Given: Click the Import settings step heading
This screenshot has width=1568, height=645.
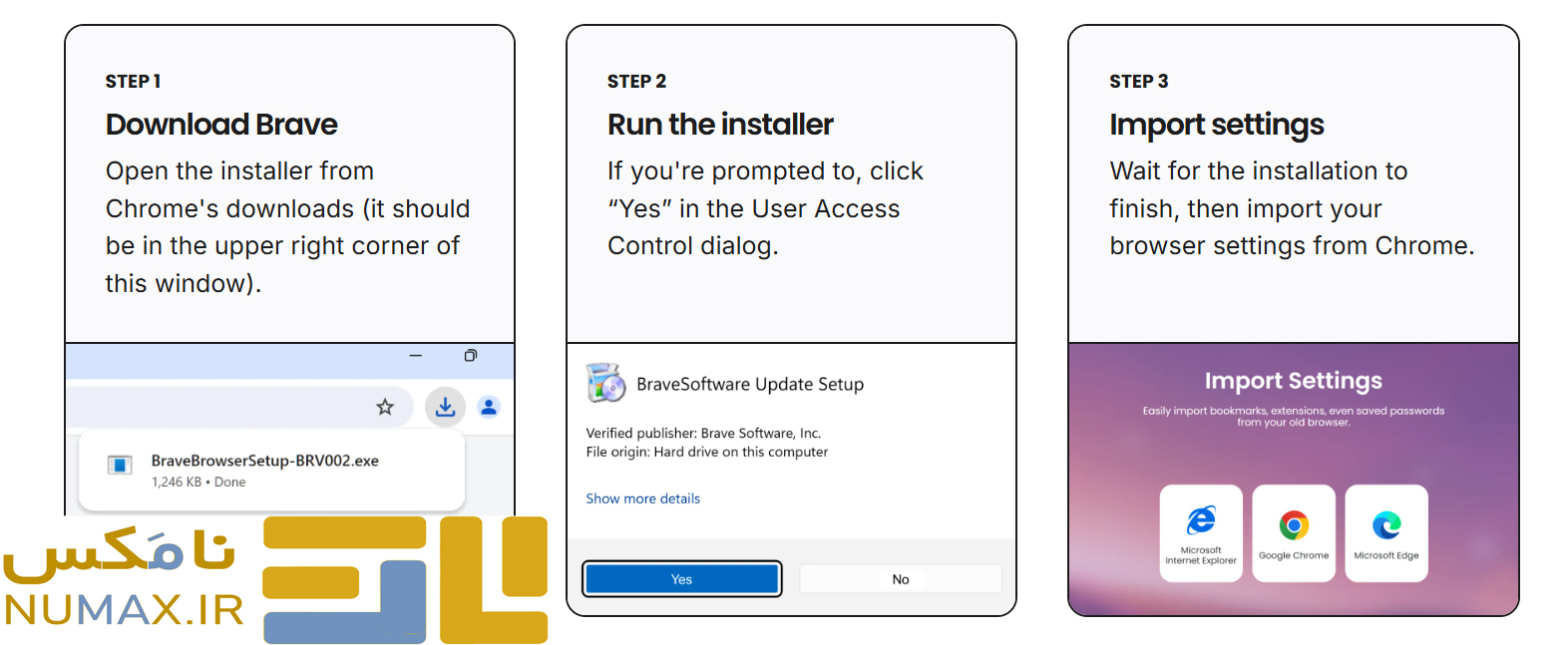Looking at the screenshot, I should click(x=1217, y=125).
